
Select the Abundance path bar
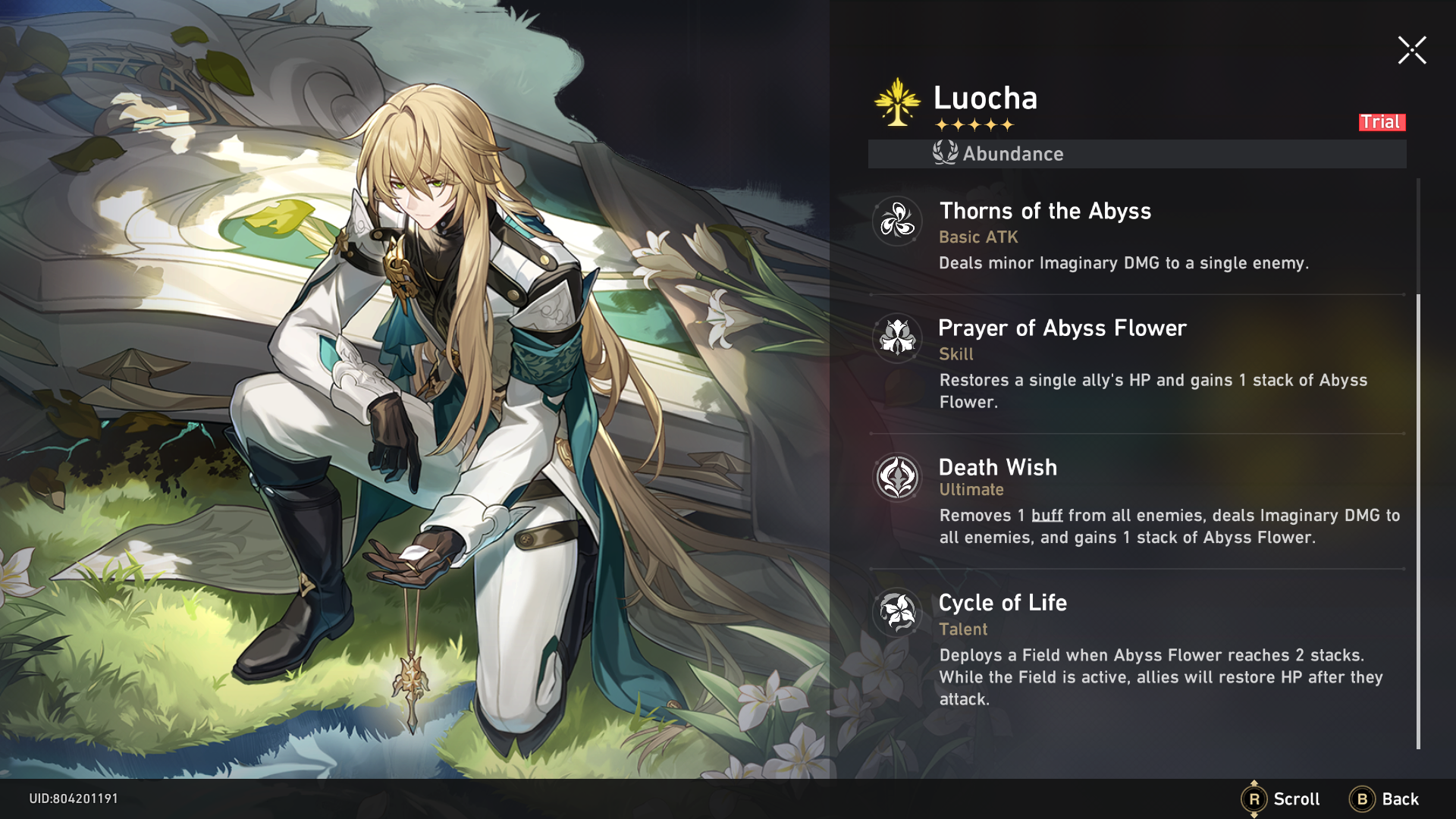pyautogui.click(x=1137, y=154)
